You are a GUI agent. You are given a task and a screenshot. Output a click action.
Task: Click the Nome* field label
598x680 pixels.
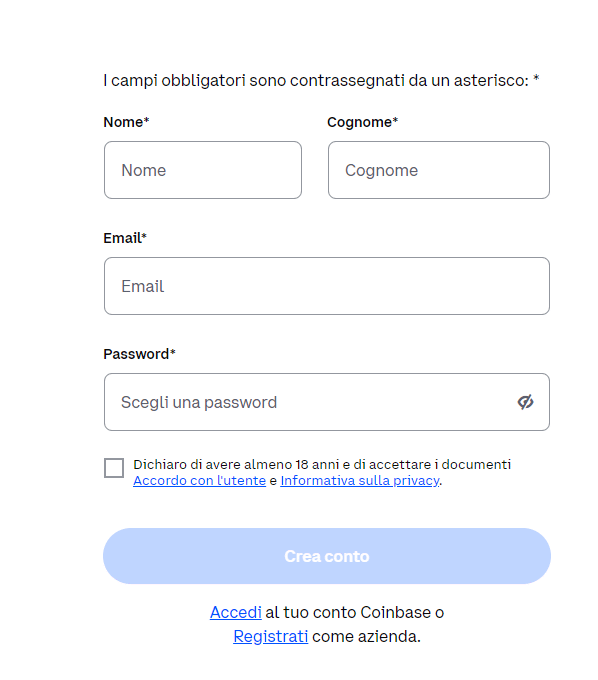(x=126, y=122)
